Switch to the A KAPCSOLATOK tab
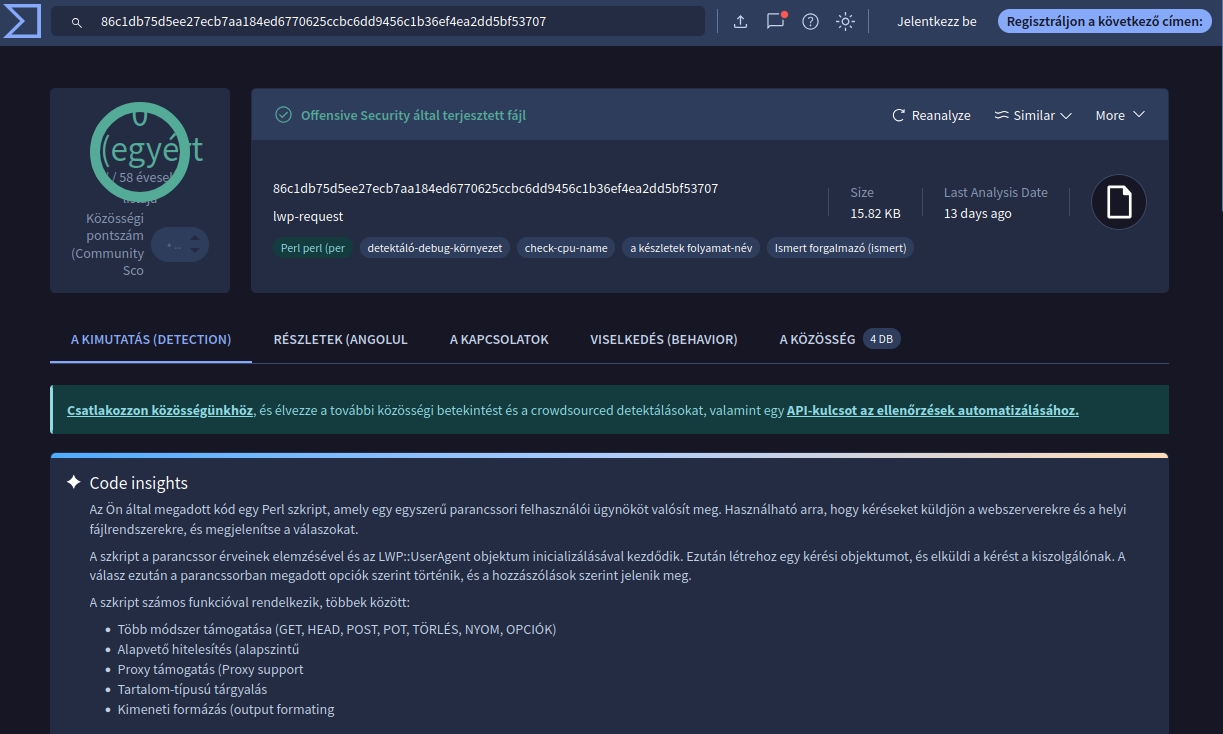Viewport: 1223px width, 734px height. click(499, 339)
